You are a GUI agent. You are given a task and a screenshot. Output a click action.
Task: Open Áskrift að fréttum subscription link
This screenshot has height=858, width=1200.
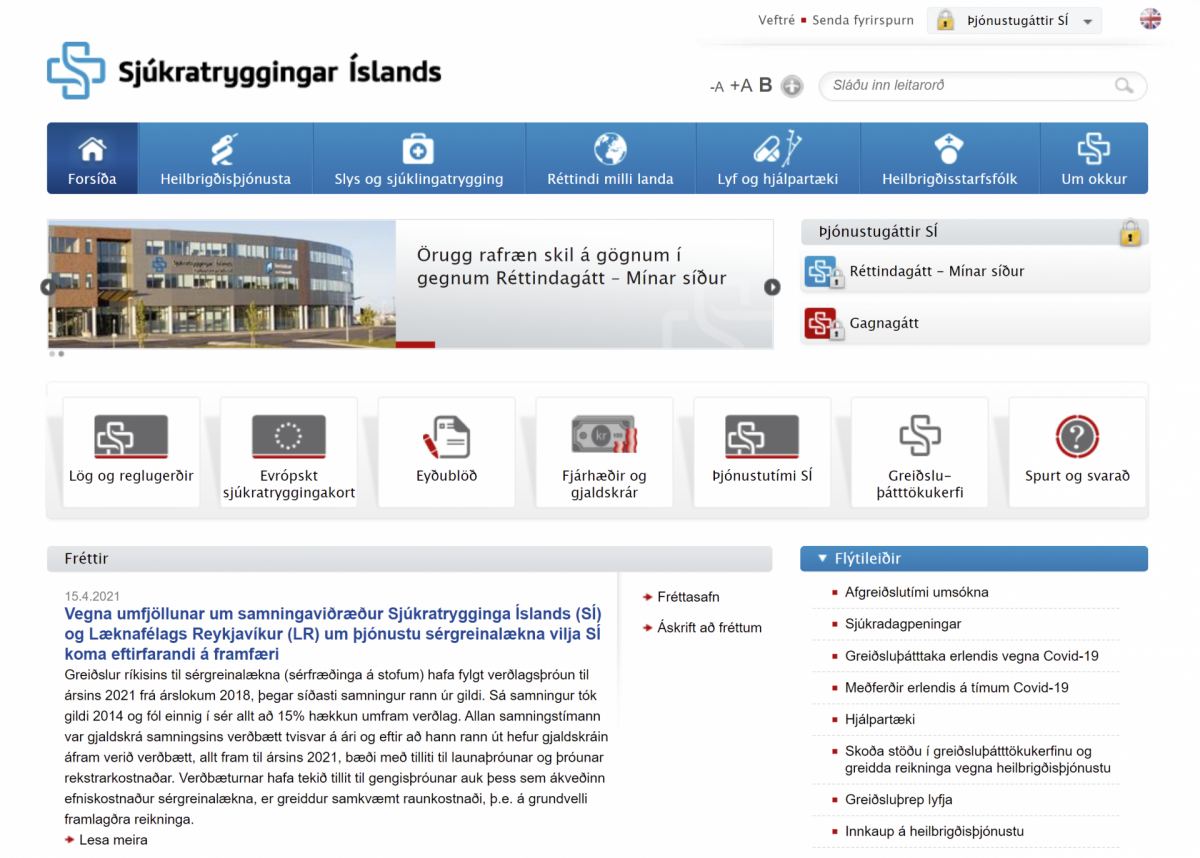[709, 628]
